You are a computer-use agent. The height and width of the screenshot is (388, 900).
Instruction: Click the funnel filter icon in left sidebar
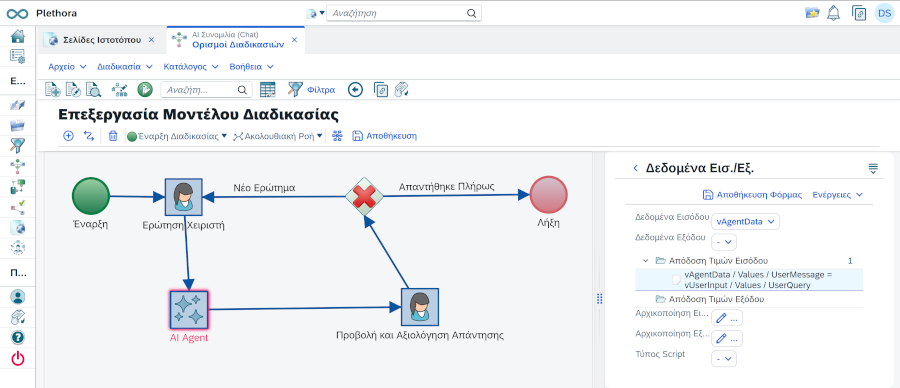coord(18,146)
